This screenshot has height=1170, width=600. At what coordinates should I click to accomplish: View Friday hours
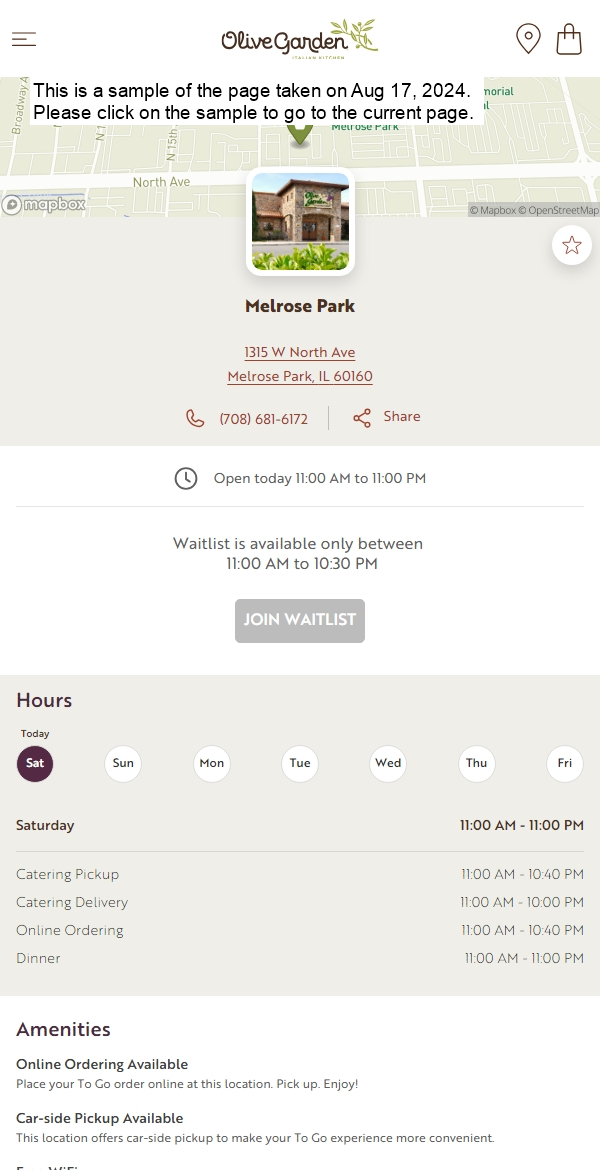tap(565, 763)
